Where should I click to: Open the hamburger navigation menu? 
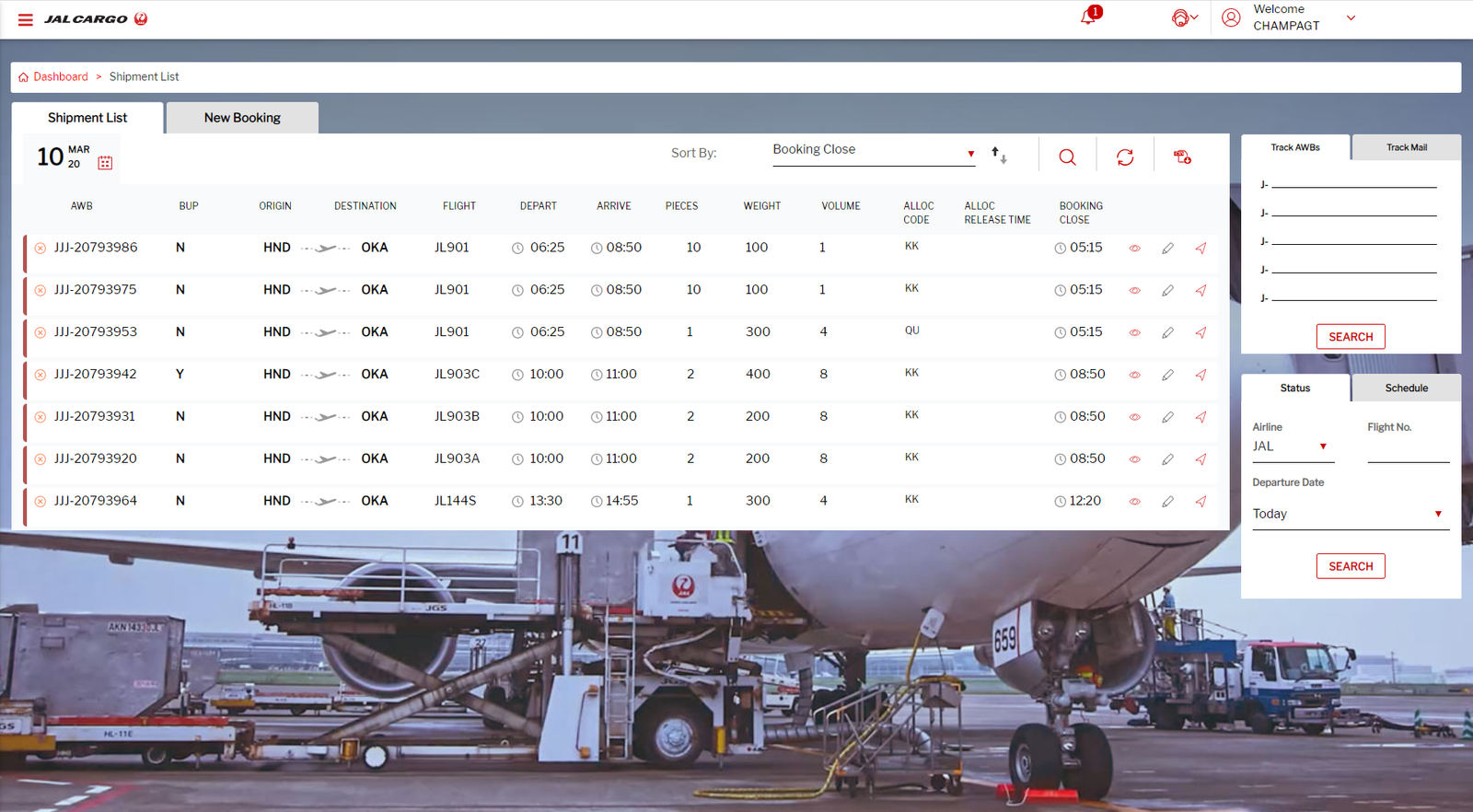tap(26, 19)
